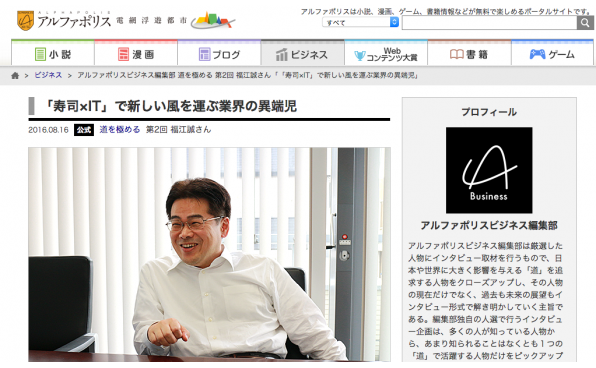
Task: Click the open book 書籍 icon
Action: pos(457,54)
